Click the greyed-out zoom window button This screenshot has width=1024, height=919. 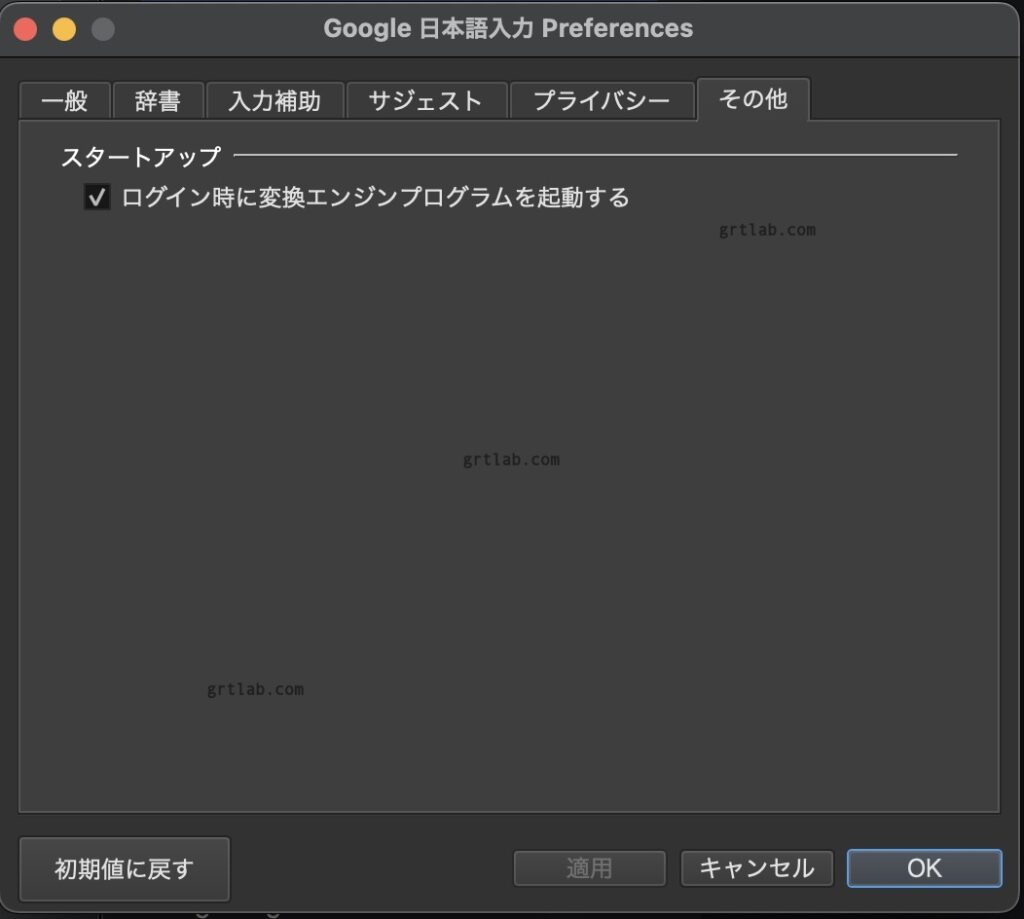[103, 29]
